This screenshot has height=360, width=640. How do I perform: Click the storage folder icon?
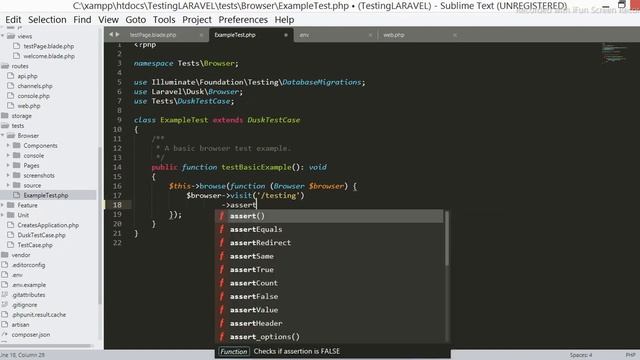tap(5, 116)
